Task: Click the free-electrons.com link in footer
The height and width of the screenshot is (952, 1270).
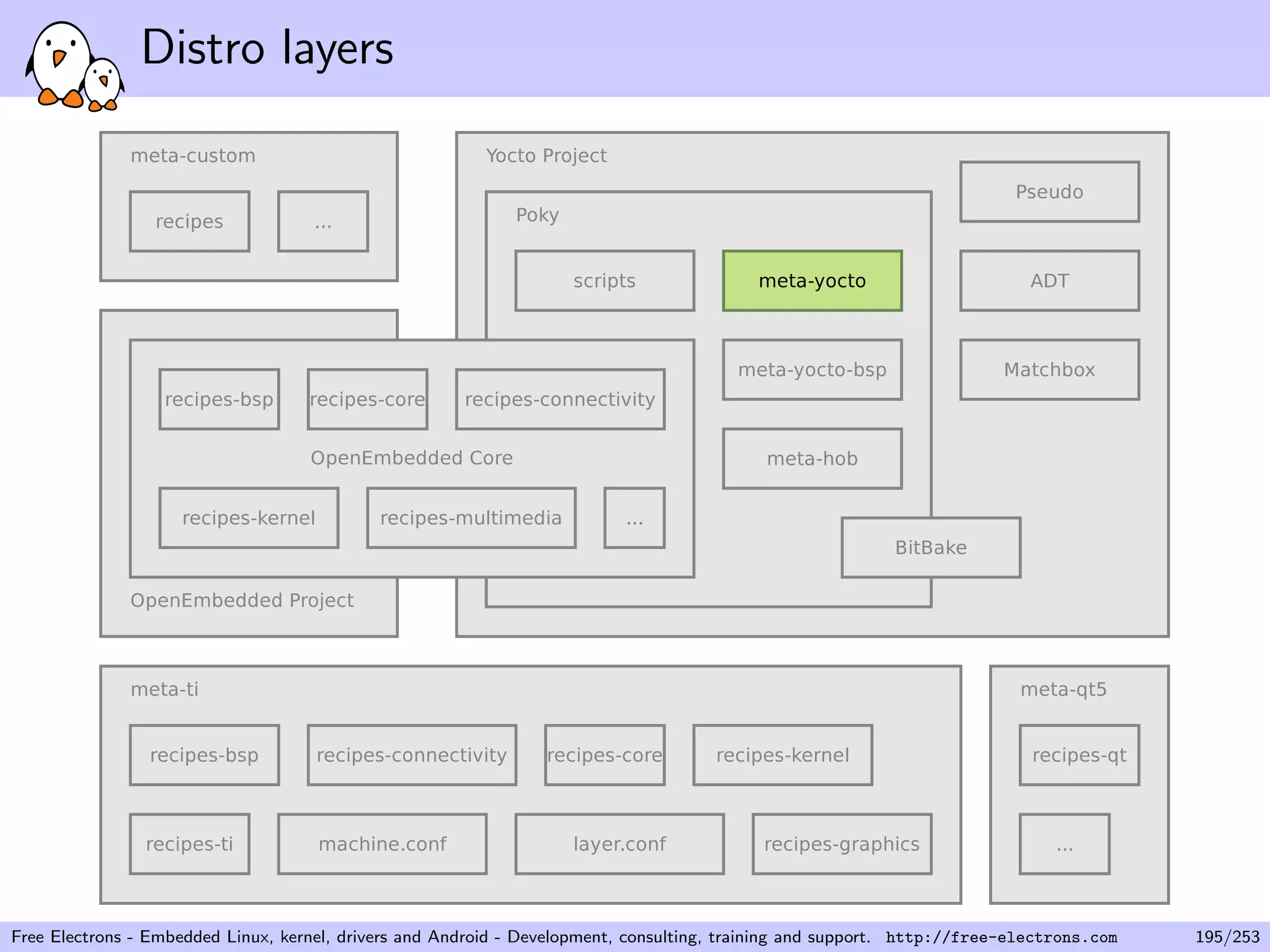Action: click(1001, 937)
